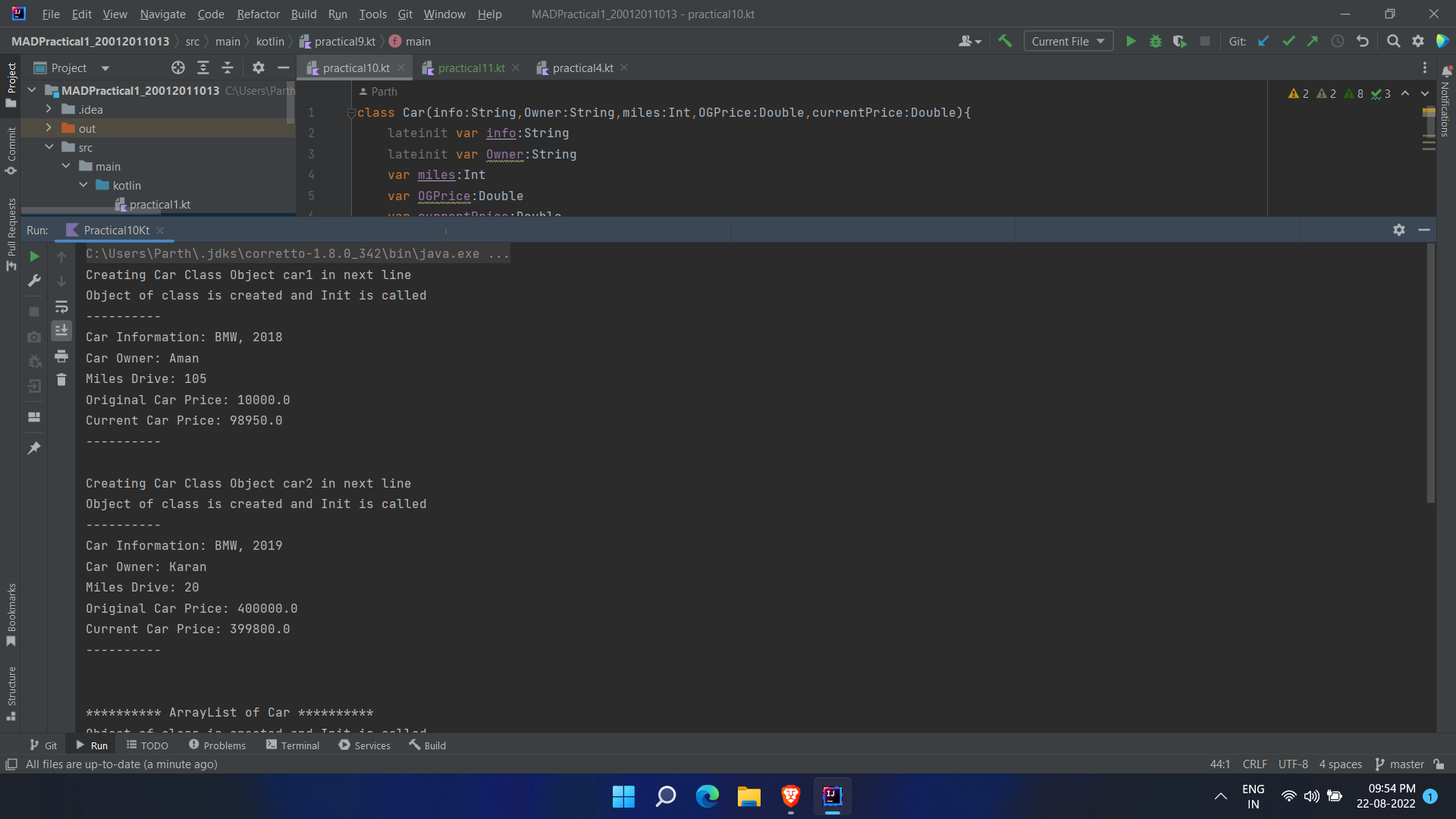Rerun the Practical10Kt program
This screenshot has width=1456, height=819.
(33, 256)
